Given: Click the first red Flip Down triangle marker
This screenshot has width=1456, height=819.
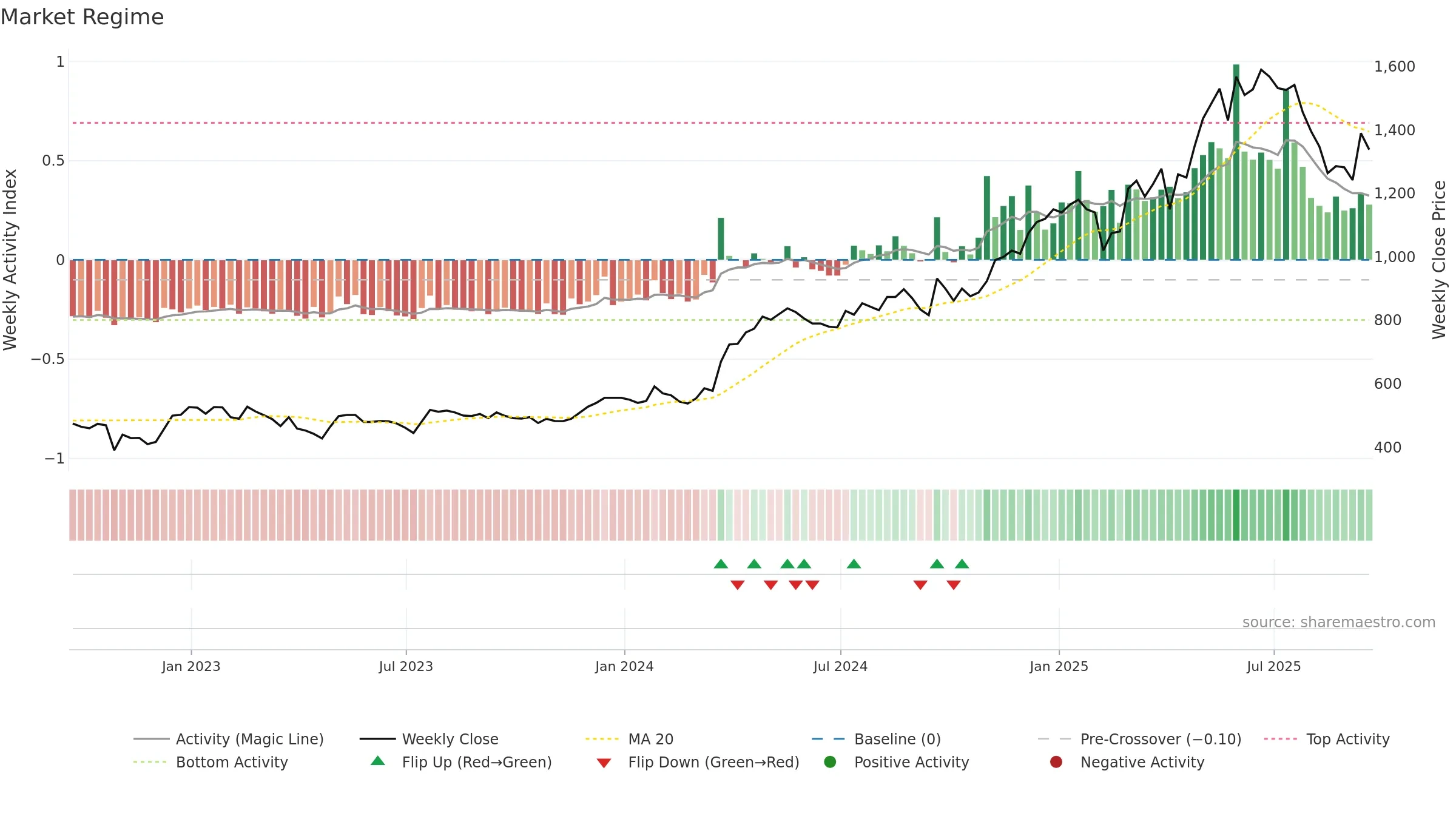Looking at the screenshot, I should click(738, 585).
